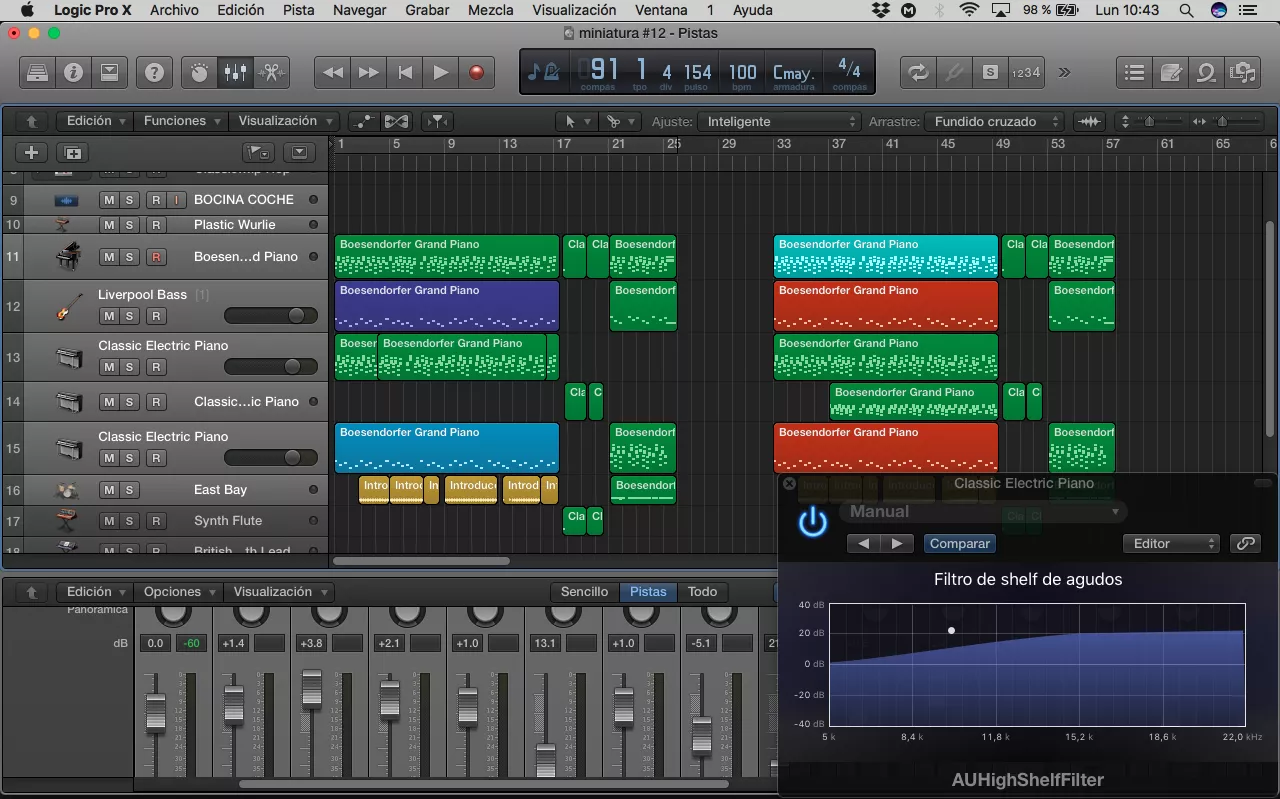Open the Arrastre Fundido cruzado dropdown
The height and width of the screenshot is (799, 1280).
pos(994,121)
